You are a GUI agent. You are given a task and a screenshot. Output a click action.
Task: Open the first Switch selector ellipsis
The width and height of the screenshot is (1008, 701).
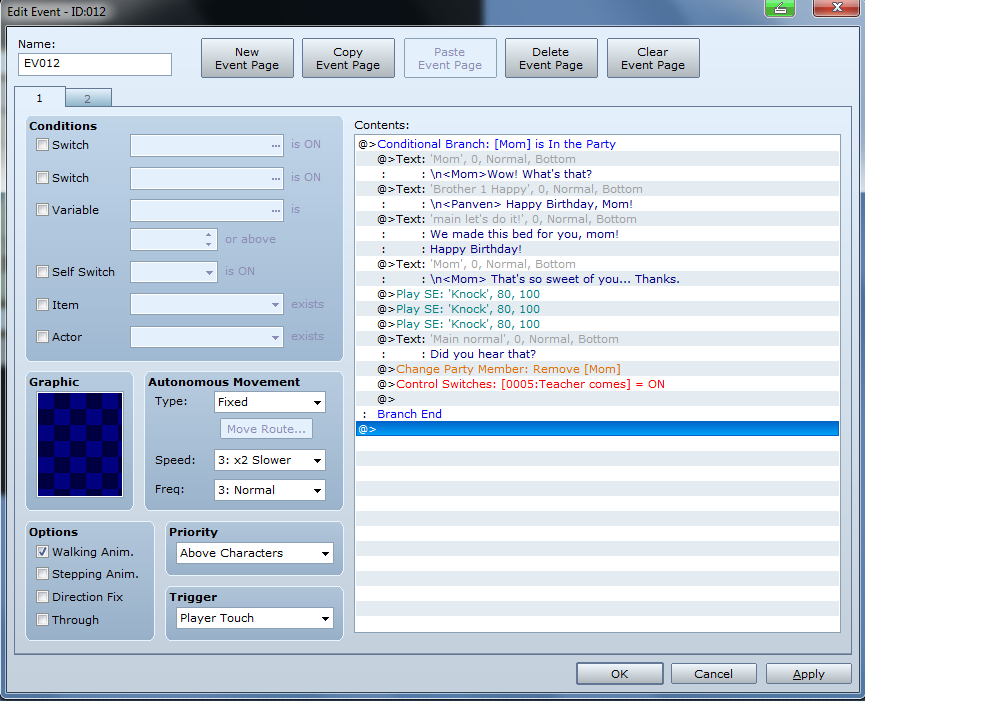tap(276, 145)
